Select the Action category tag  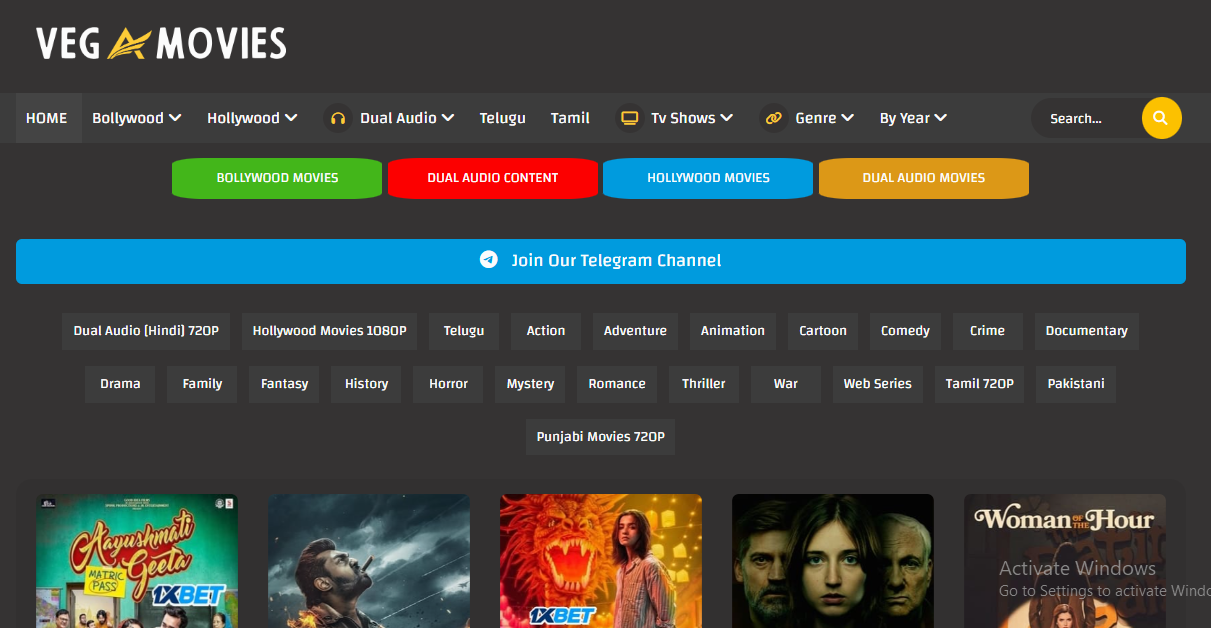[x=546, y=331]
